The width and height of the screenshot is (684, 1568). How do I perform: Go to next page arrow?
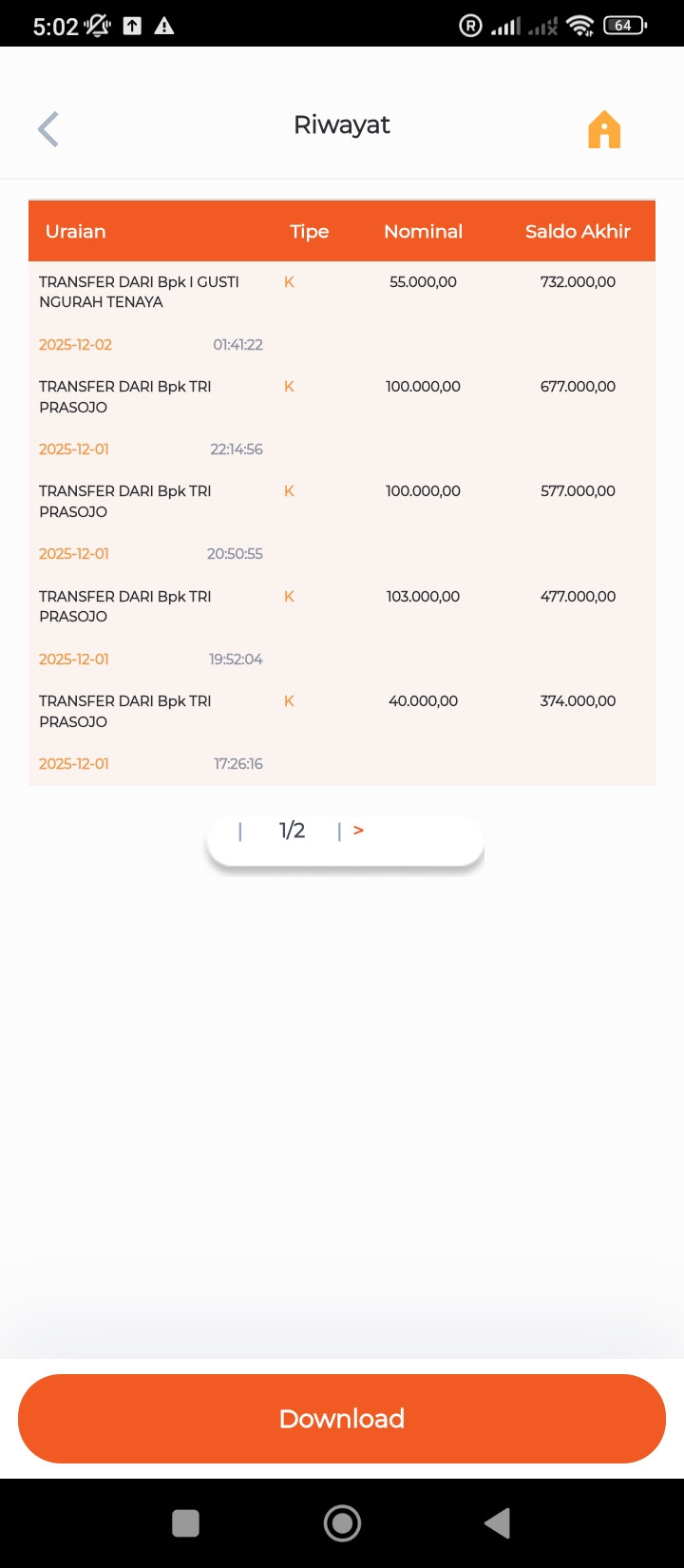point(358,831)
